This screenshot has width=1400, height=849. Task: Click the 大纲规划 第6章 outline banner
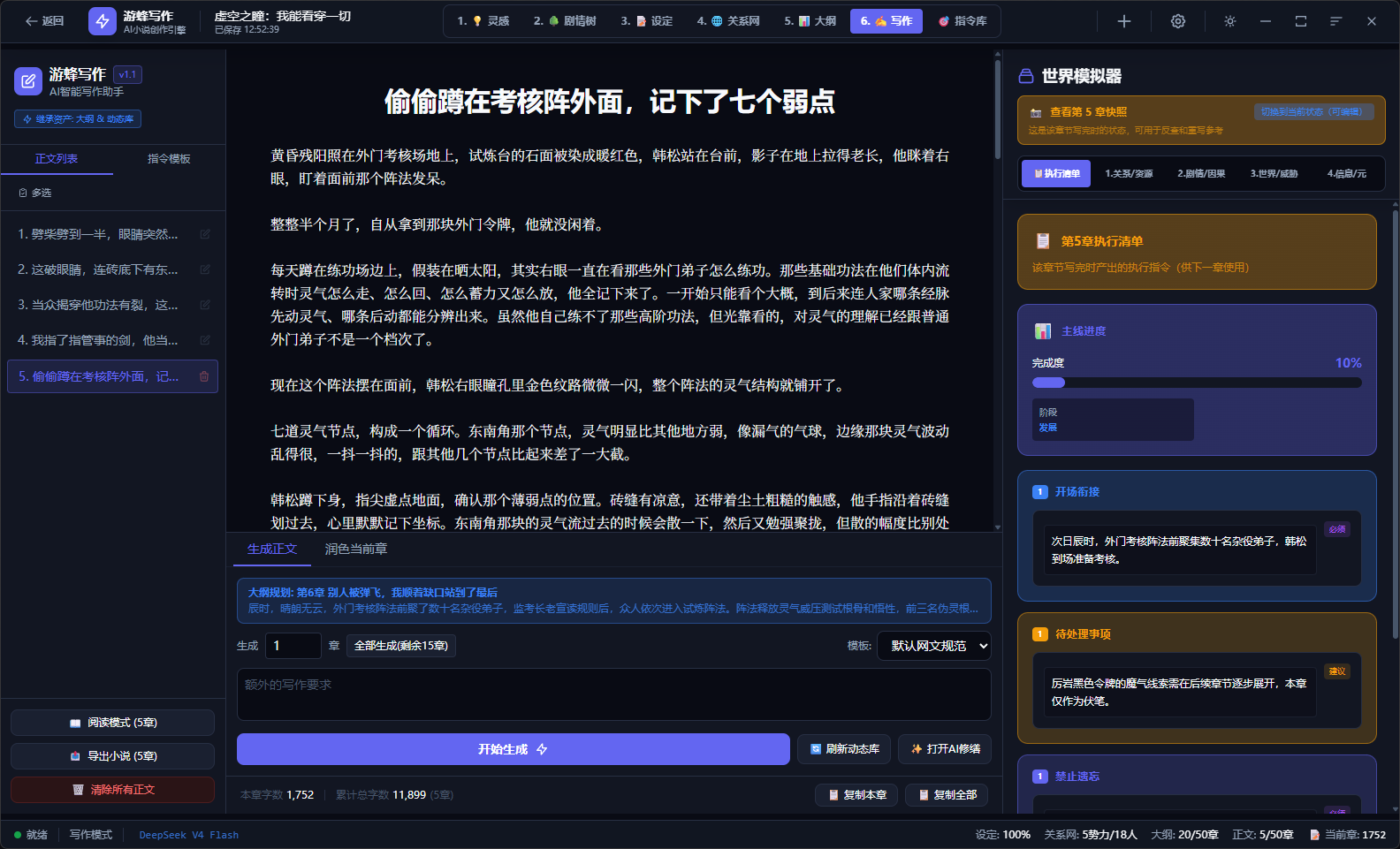pyautogui.click(x=614, y=601)
